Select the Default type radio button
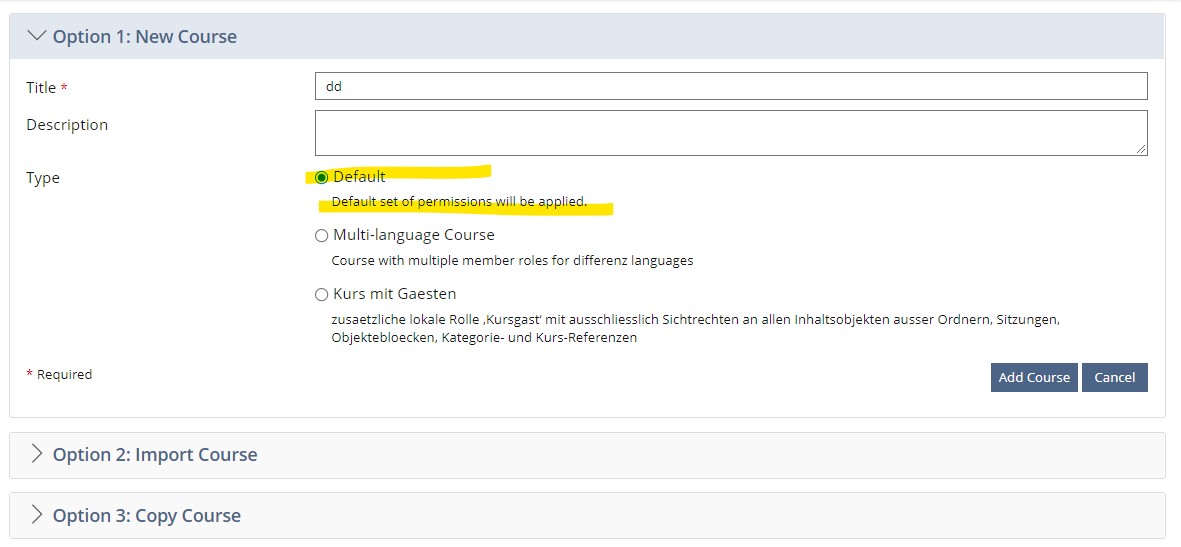The height and width of the screenshot is (547, 1181). click(321, 178)
